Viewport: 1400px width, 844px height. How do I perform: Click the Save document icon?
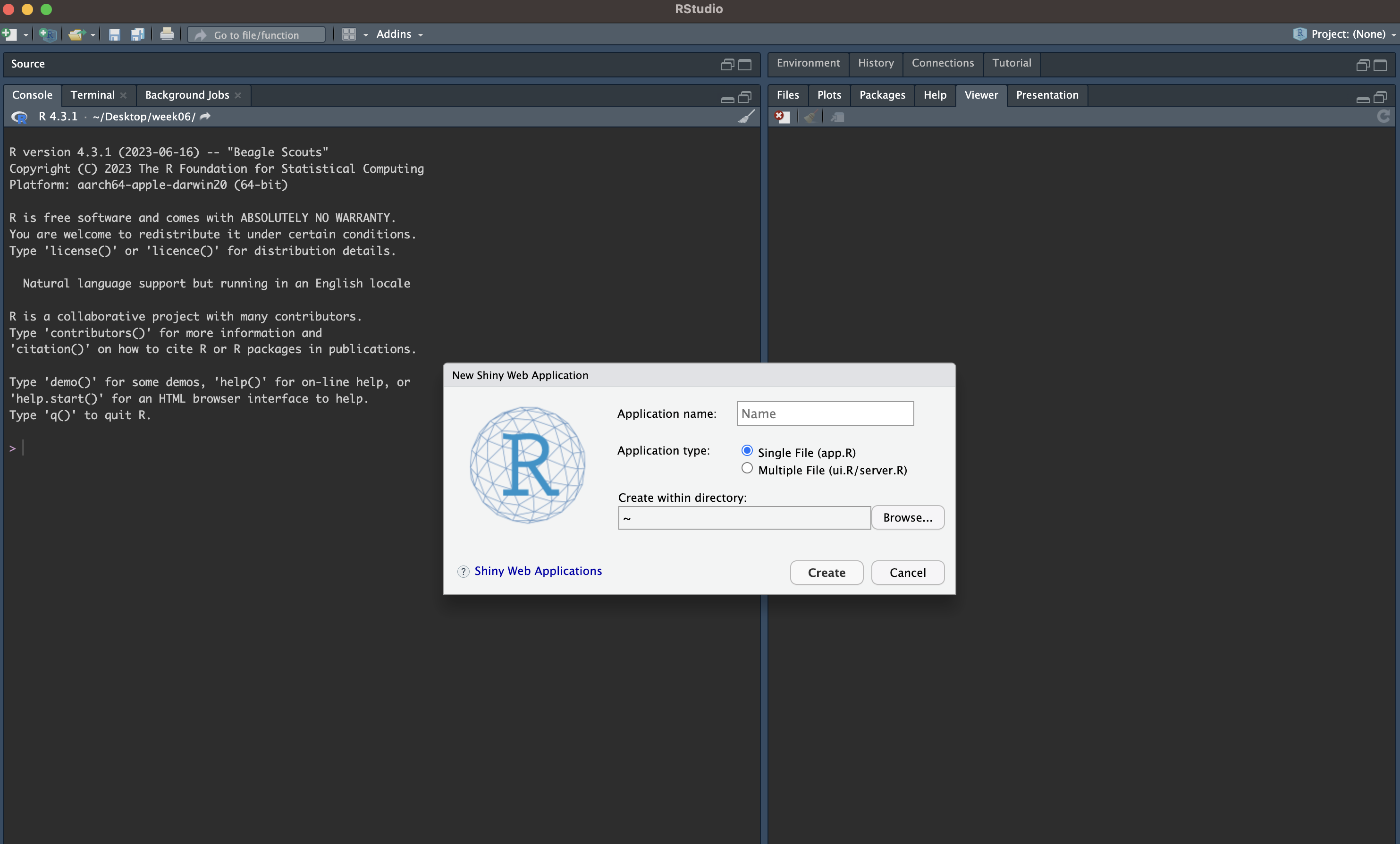click(114, 34)
